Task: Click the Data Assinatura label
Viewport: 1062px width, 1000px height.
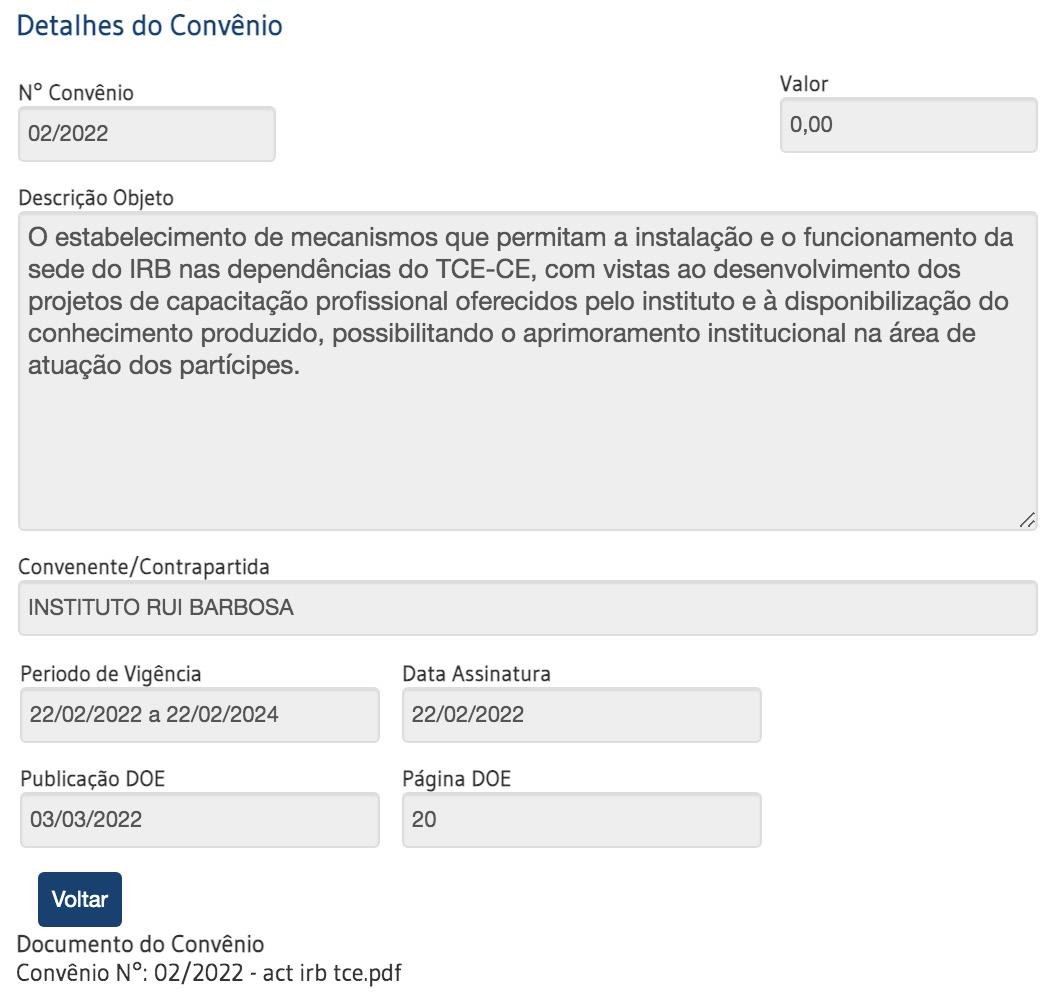Action: coord(477,674)
